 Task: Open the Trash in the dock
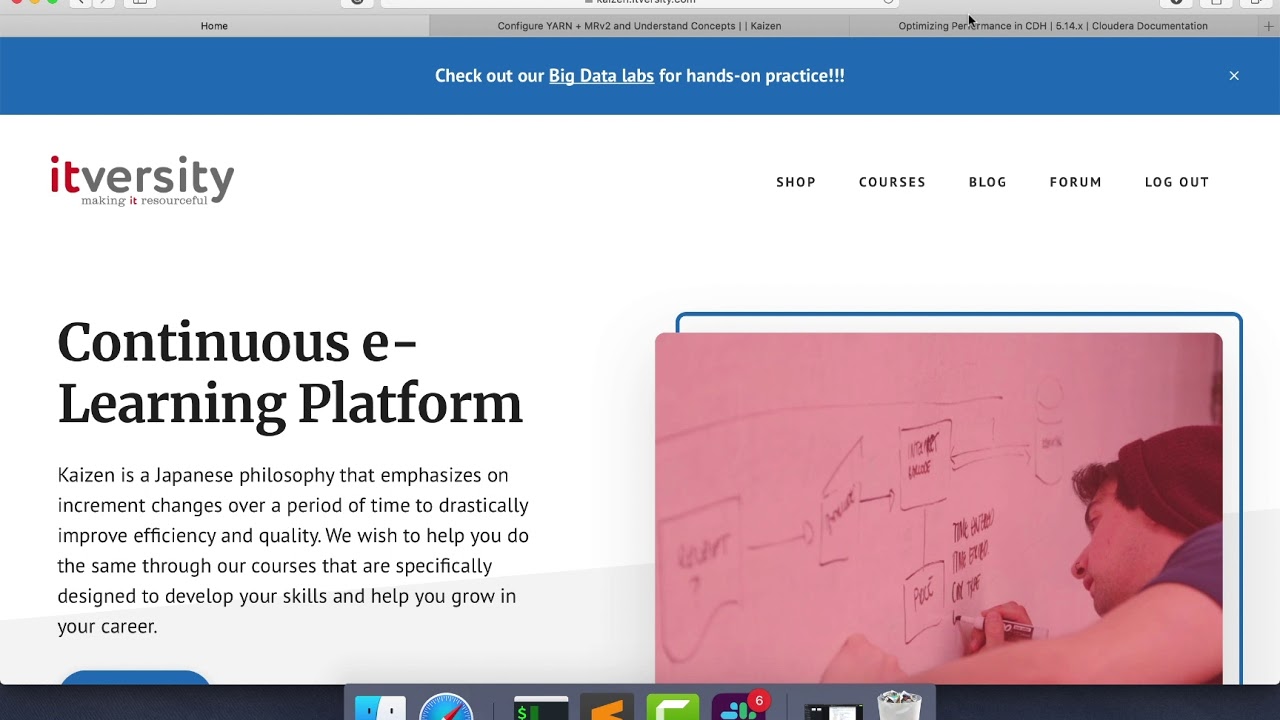coord(899,706)
